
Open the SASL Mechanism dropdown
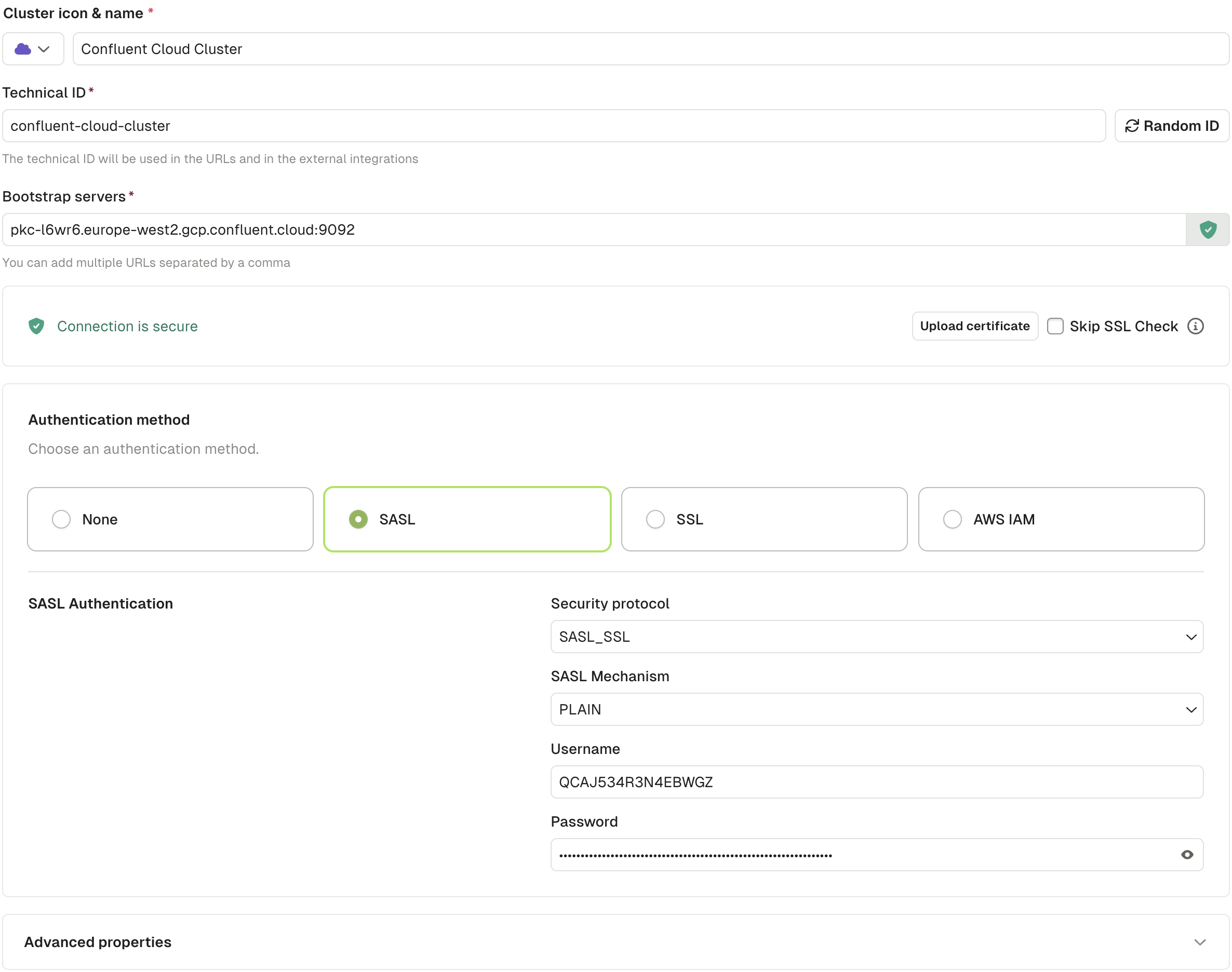tap(877, 710)
